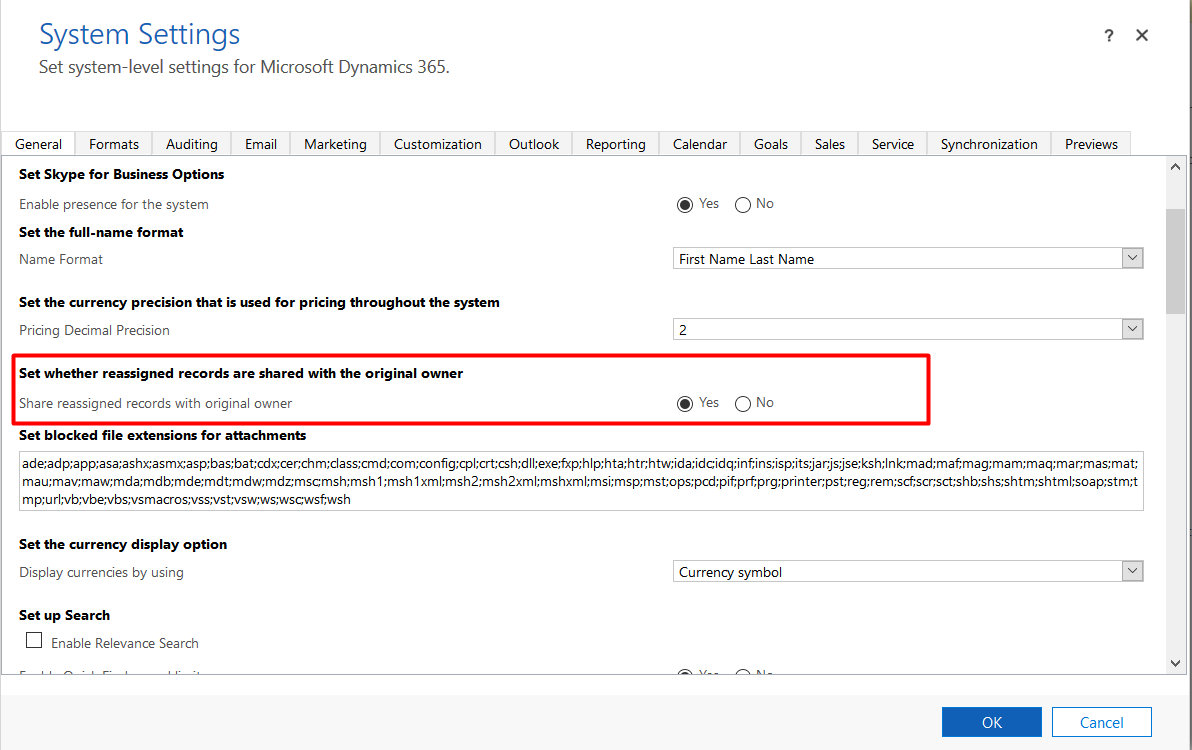The height and width of the screenshot is (750, 1192).
Task: Switch to the Formats tab
Action: (114, 144)
